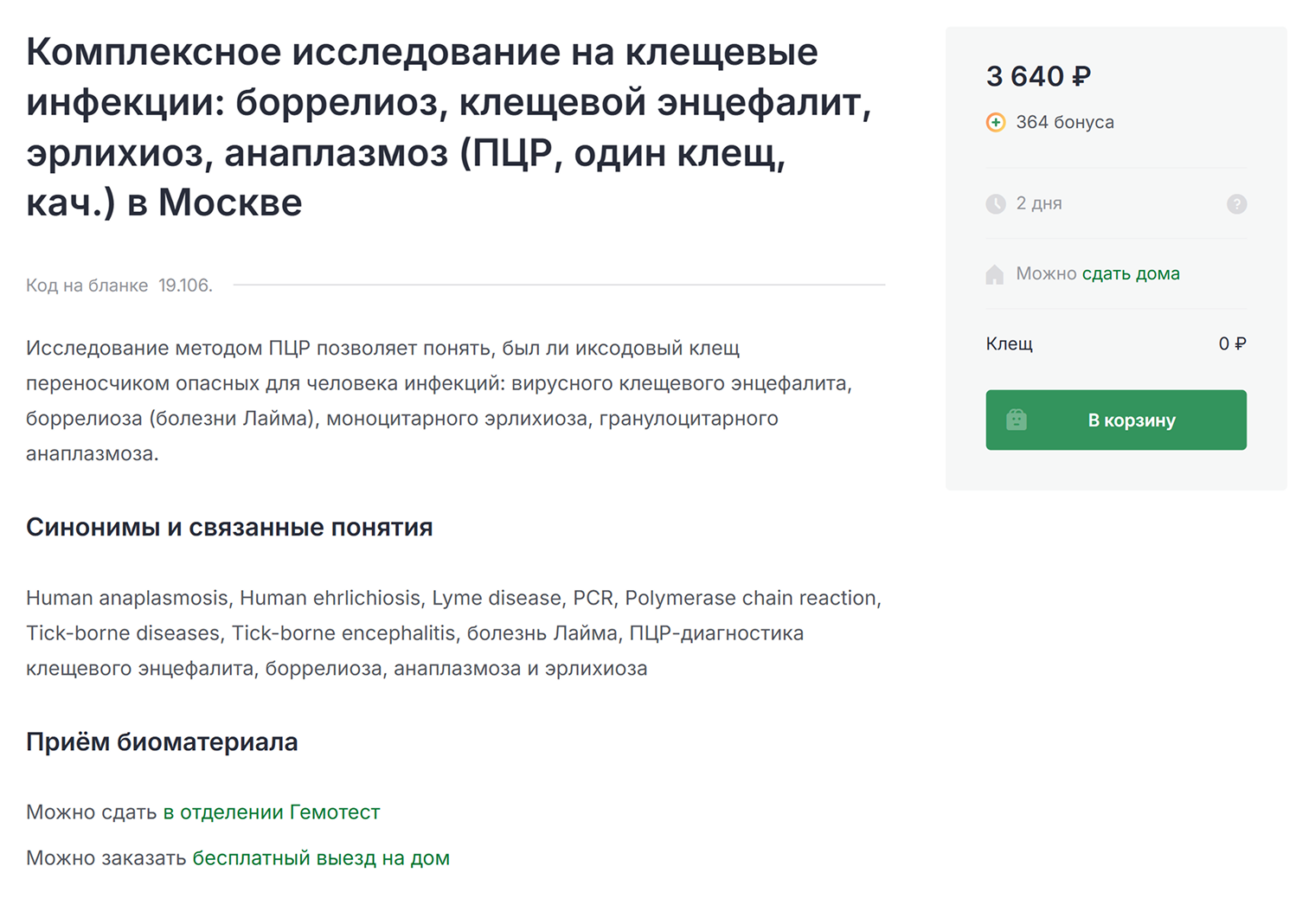
Task: Click the Клещ biomaterial row
Action: click(1116, 343)
